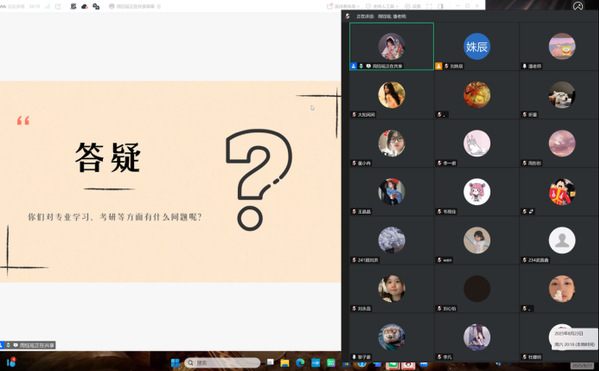The image size is (599, 371).
Task: Click the export share icon near meeting timer
Action: (58, 6)
